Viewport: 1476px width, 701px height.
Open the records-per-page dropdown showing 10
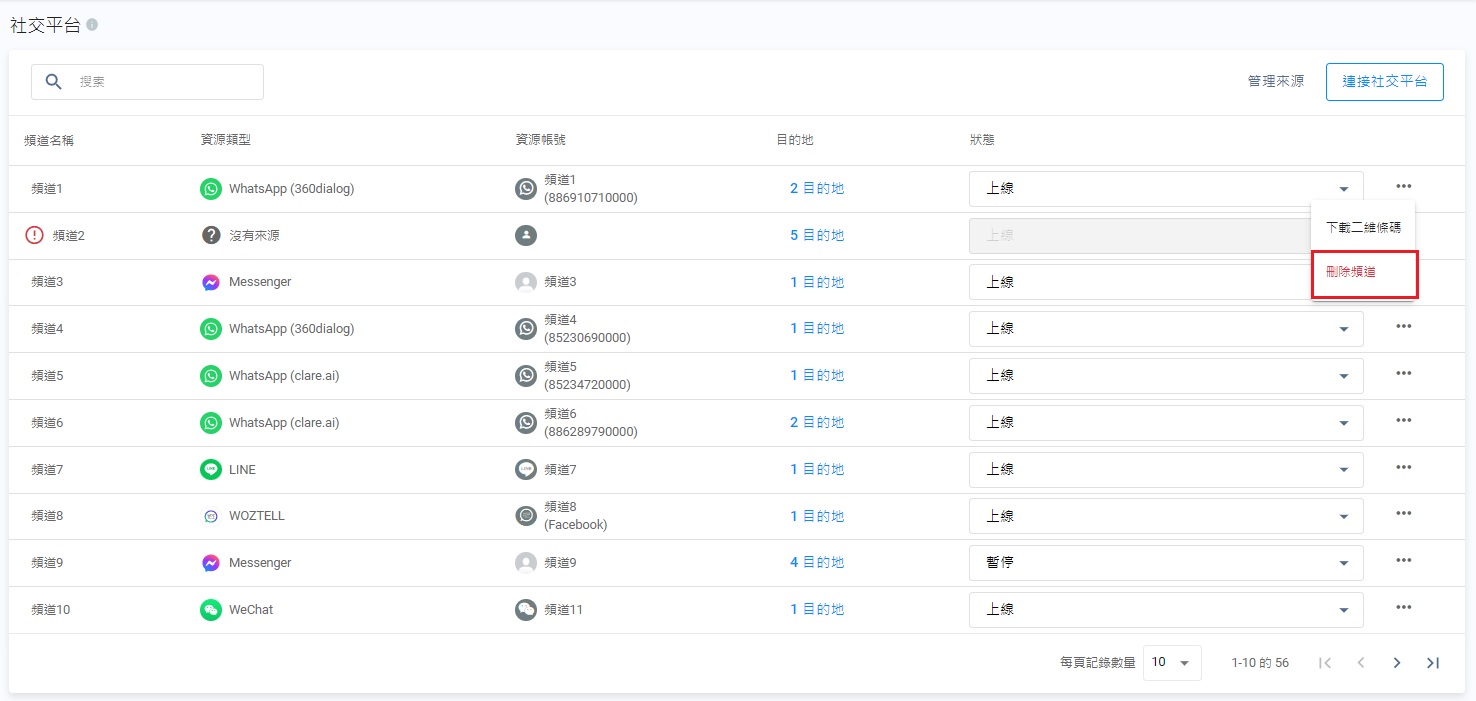(1171, 662)
